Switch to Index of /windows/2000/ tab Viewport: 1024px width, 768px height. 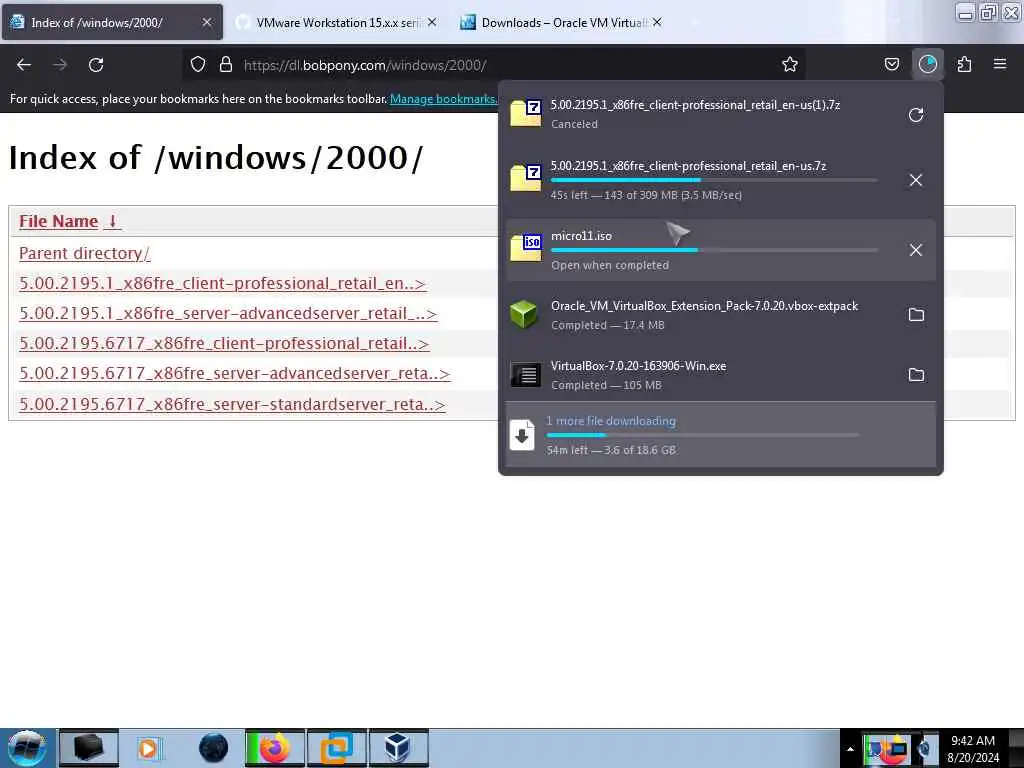[112, 22]
